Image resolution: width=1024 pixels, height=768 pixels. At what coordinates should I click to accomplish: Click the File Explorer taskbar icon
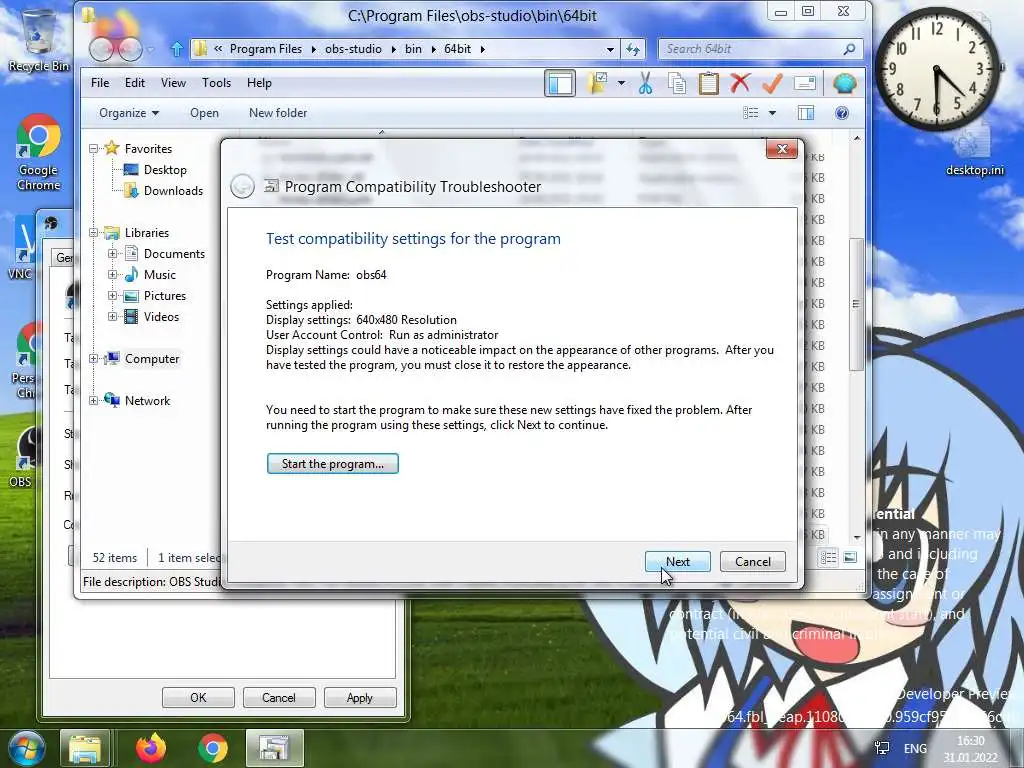pyautogui.click(x=85, y=748)
